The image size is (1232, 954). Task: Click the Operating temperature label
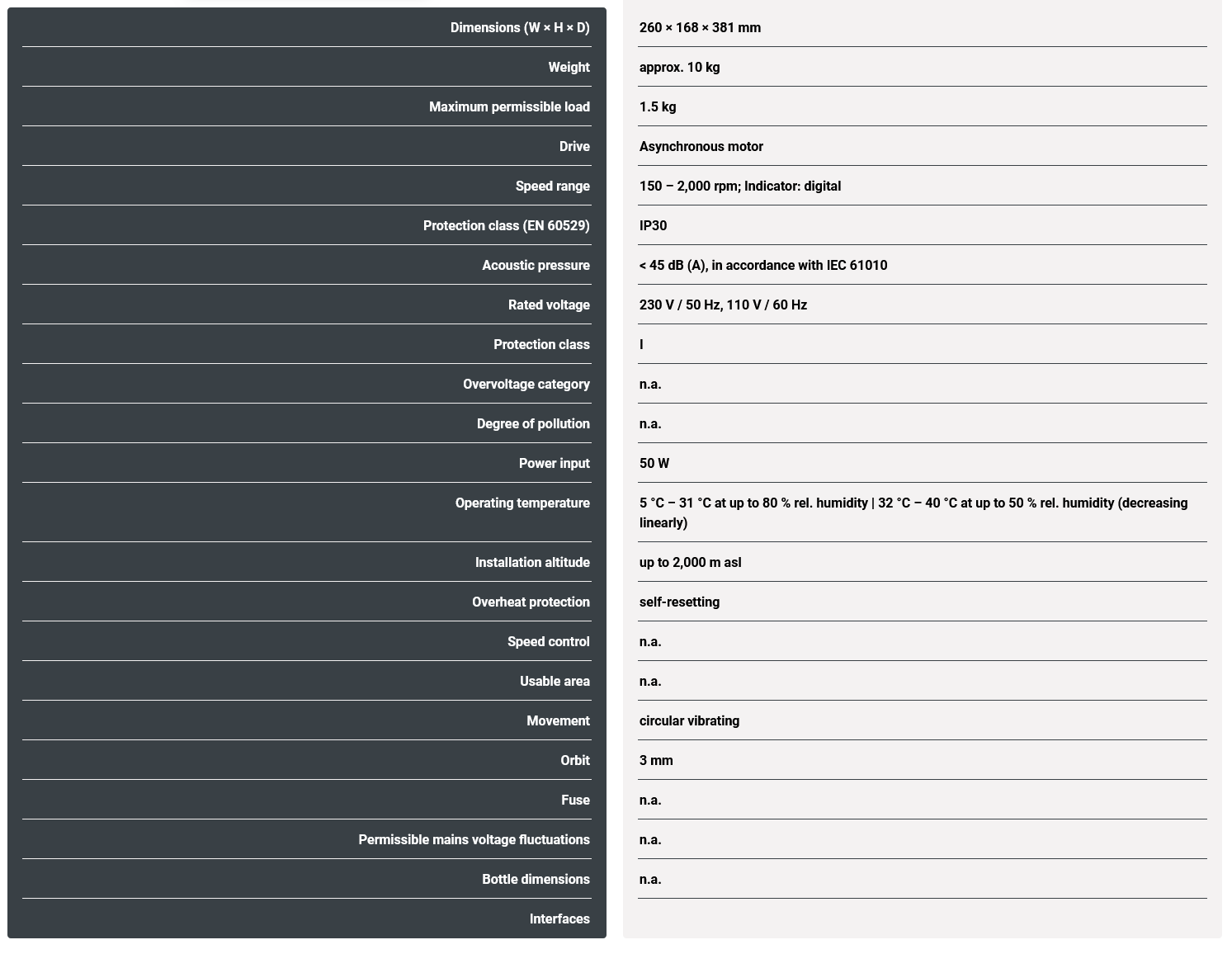[522, 503]
